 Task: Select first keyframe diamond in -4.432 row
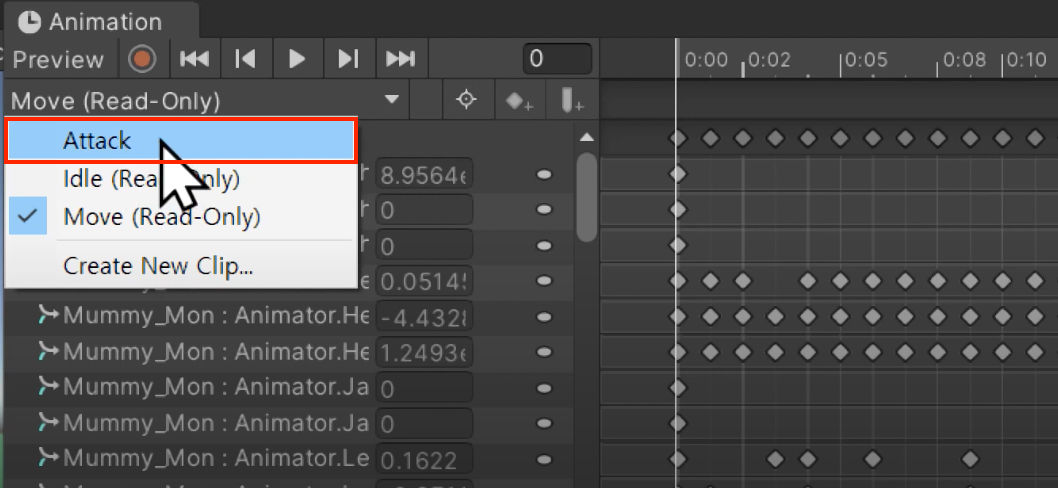(x=677, y=316)
